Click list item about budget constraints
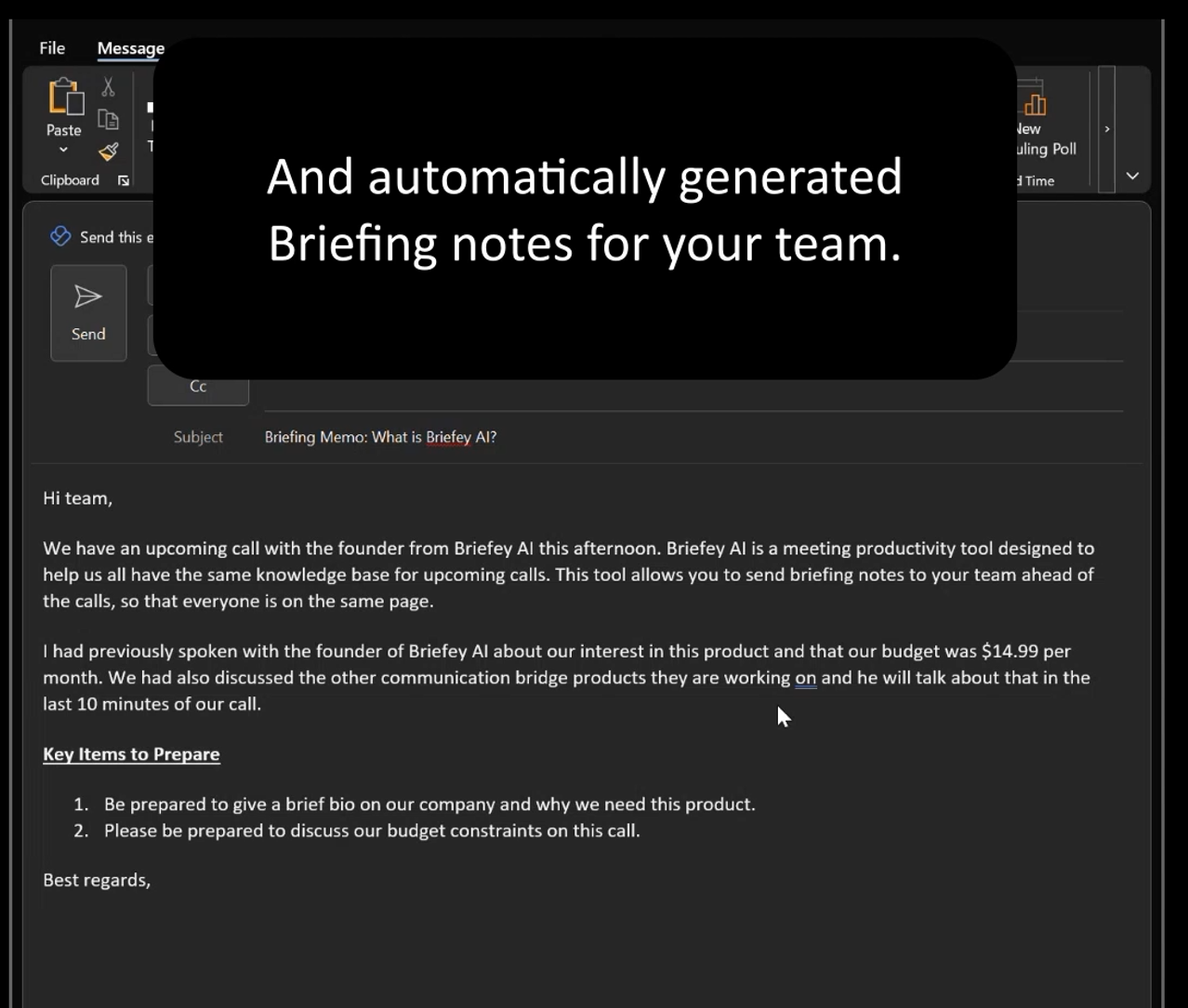The height and width of the screenshot is (1008, 1188). tap(372, 830)
